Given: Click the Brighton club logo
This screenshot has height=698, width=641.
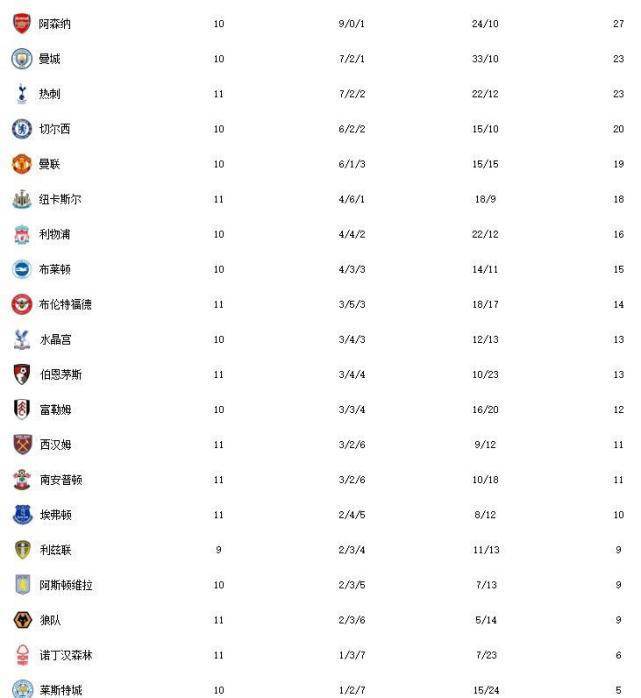Looking at the screenshot, I should [21, 269].
